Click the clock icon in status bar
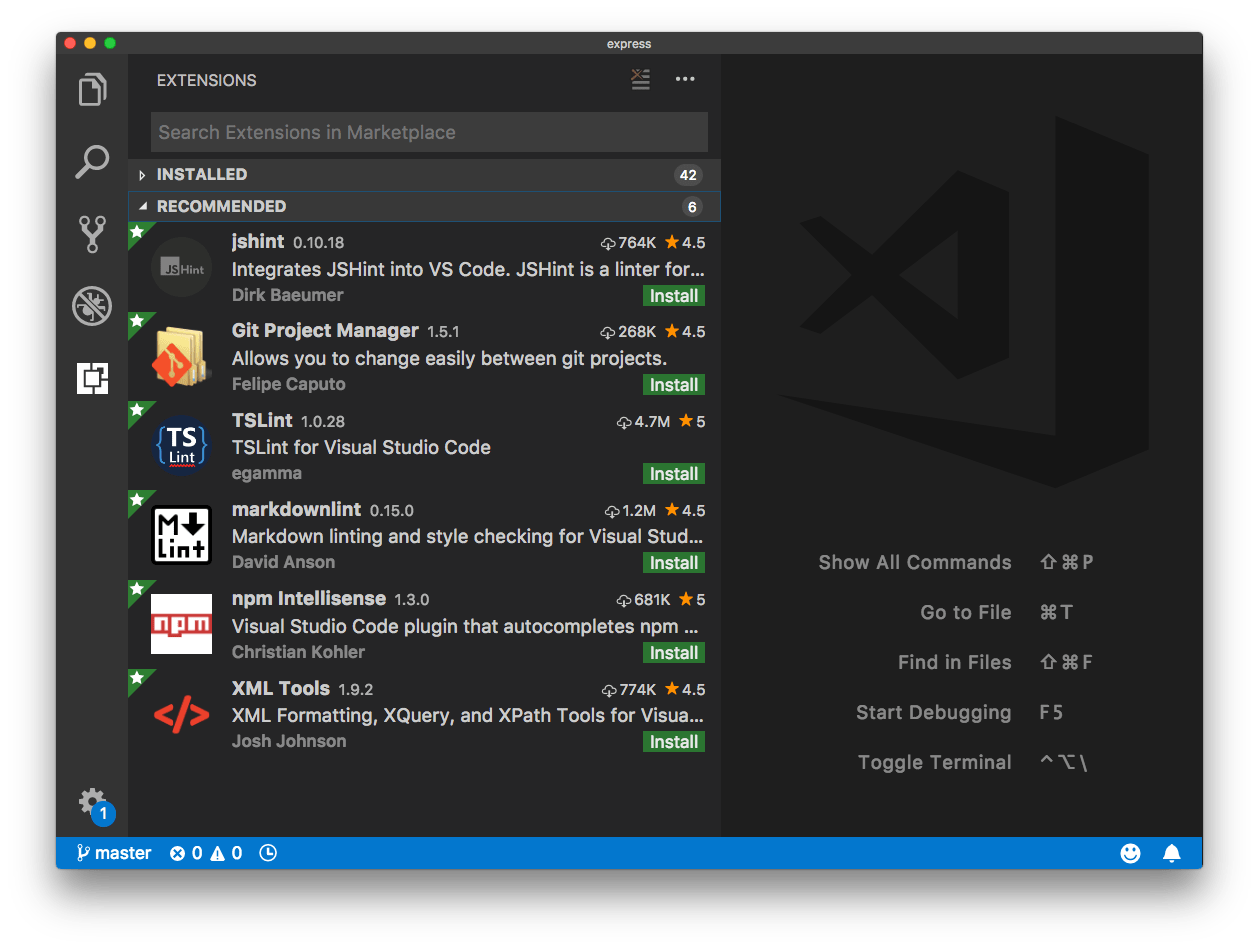This screenshot has width=1259, height=949. pos(268,853)
